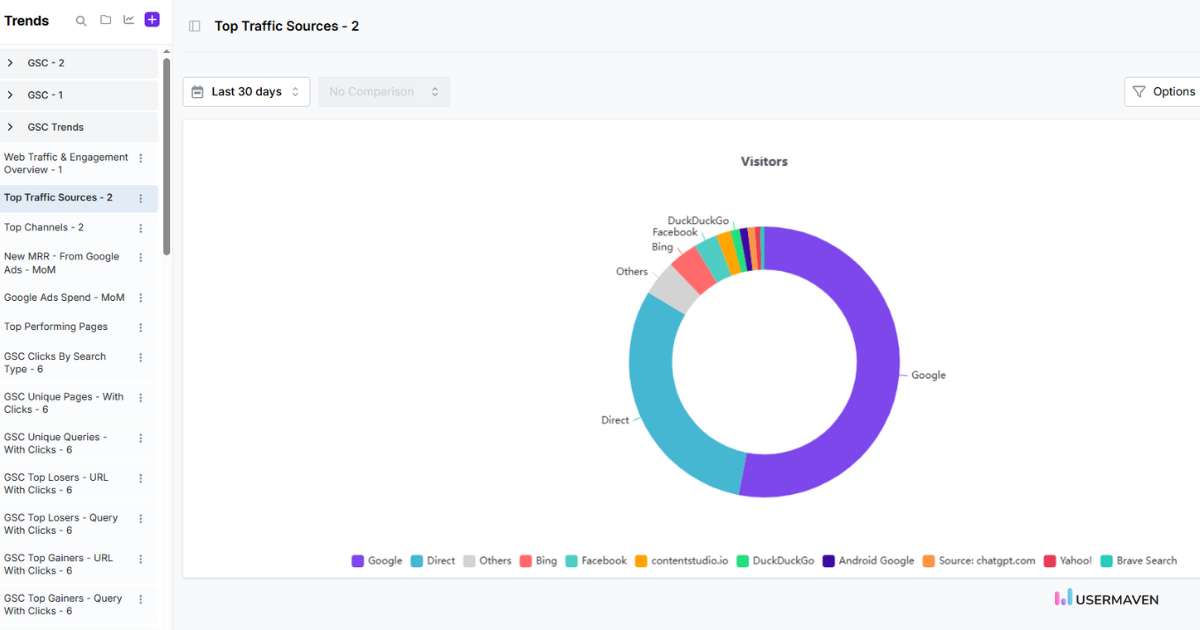This screenshot has height=630, width=1200.
Task: Toggle Others series in chart legend
Action: tap(487, 561)
